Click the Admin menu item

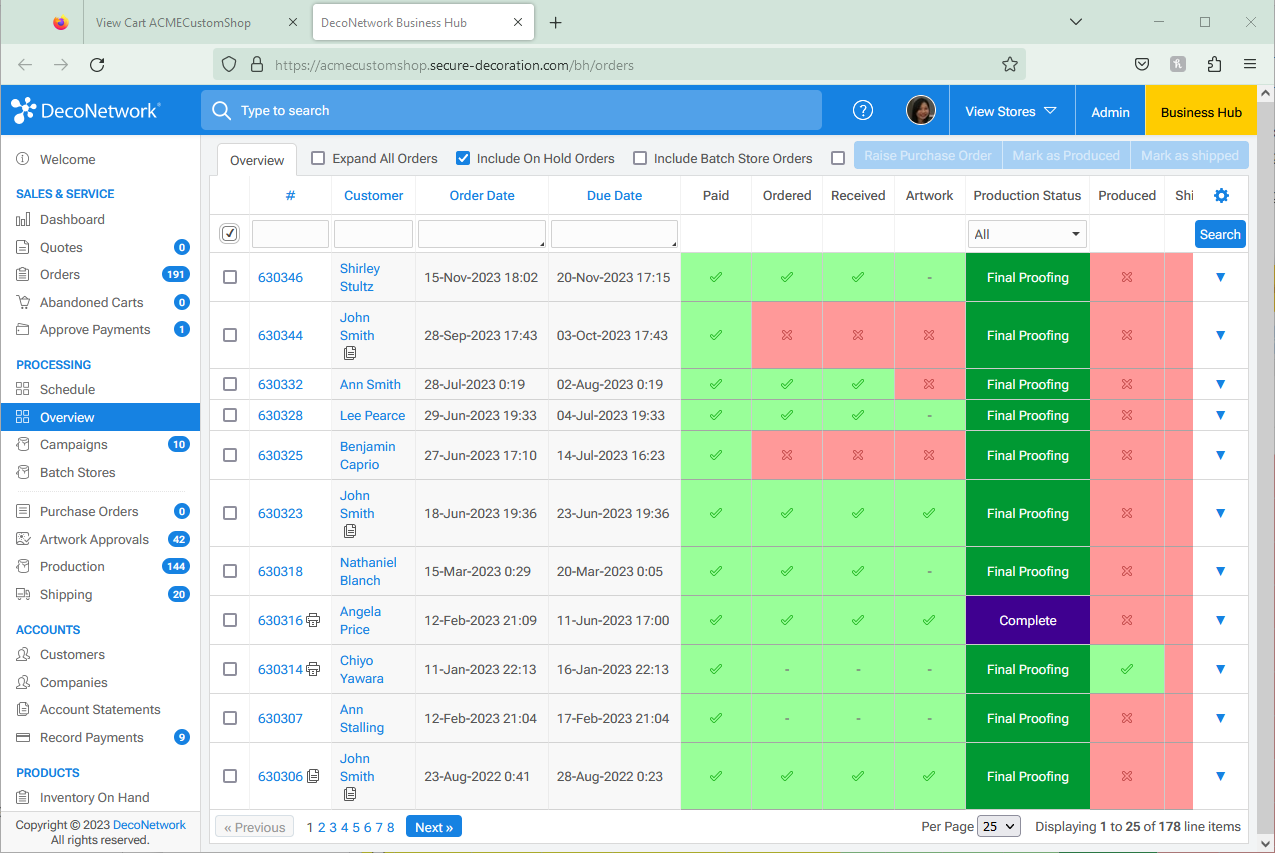(1110, 110)
